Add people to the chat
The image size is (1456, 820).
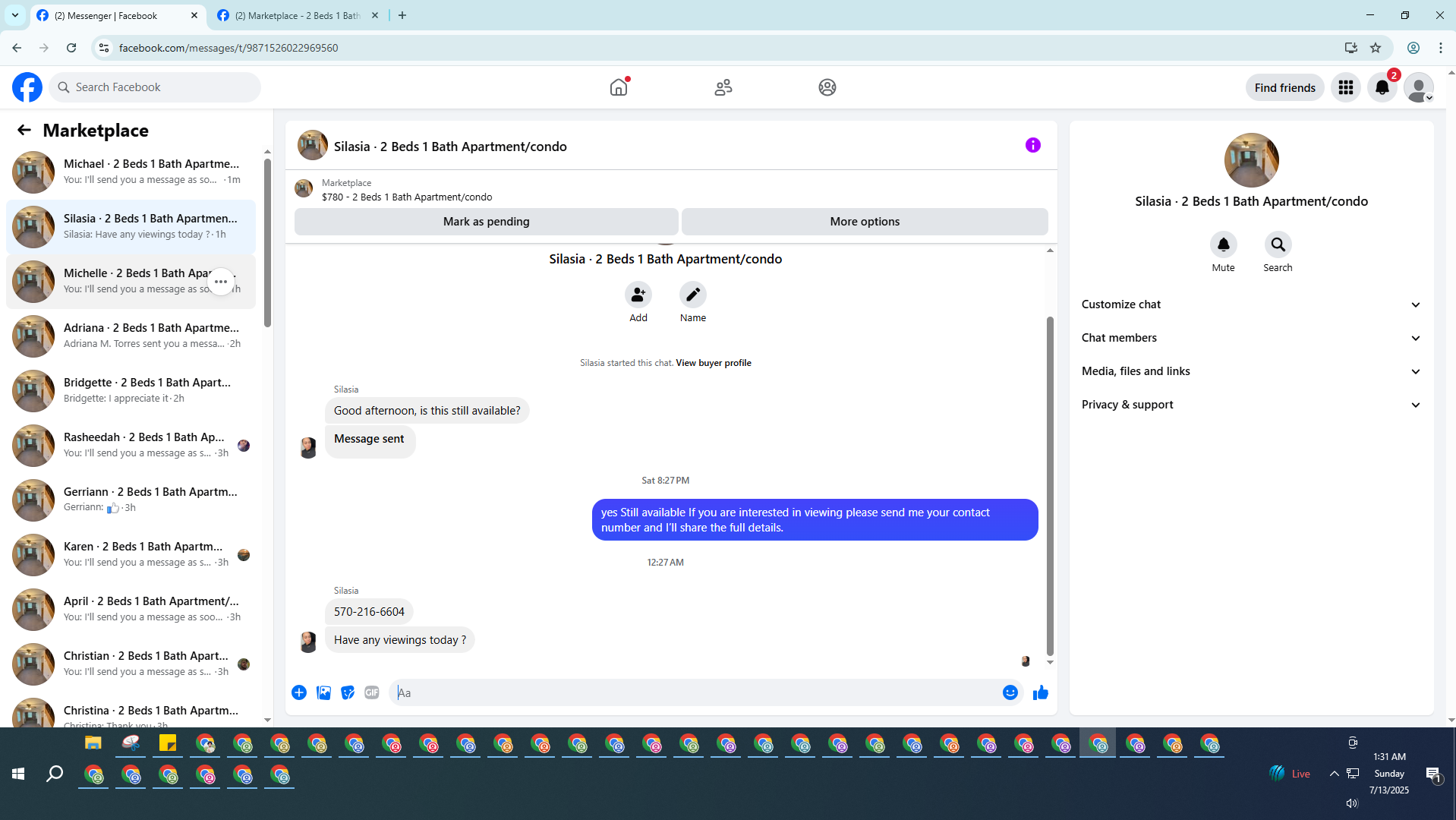(x=638, y=295)
